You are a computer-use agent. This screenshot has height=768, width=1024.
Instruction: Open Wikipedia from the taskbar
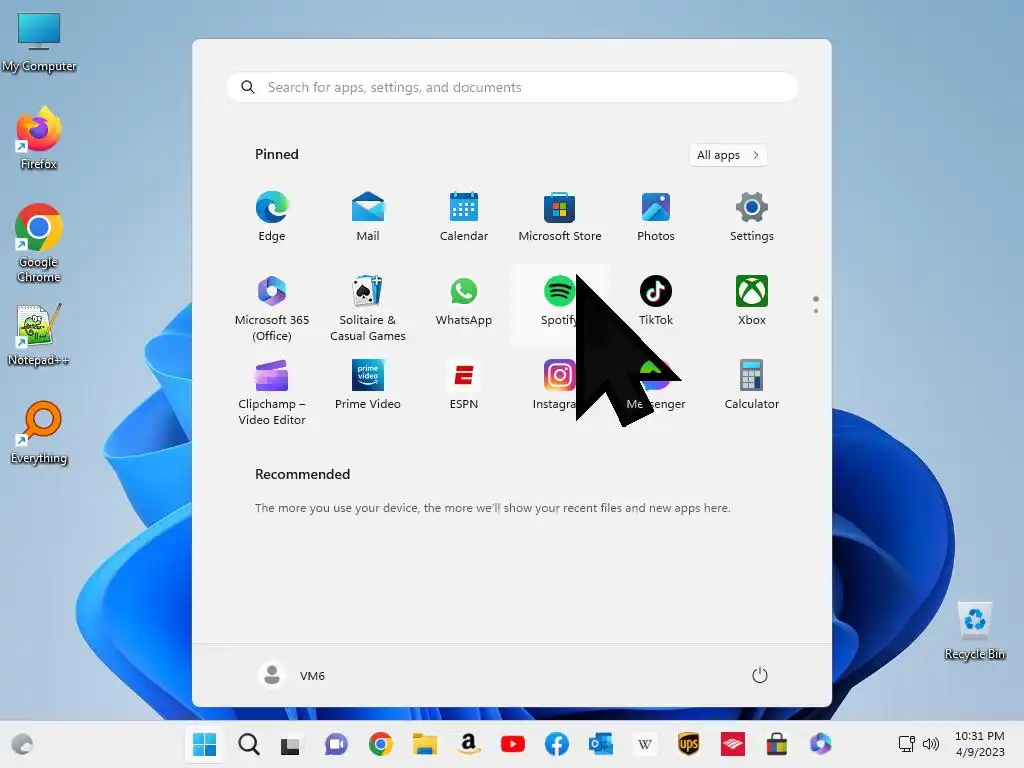coord(645,744)
